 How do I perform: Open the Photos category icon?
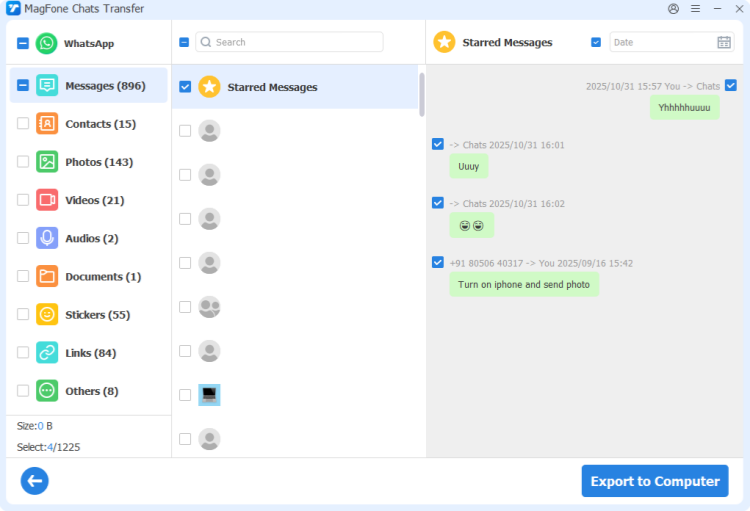coord(47,162)
